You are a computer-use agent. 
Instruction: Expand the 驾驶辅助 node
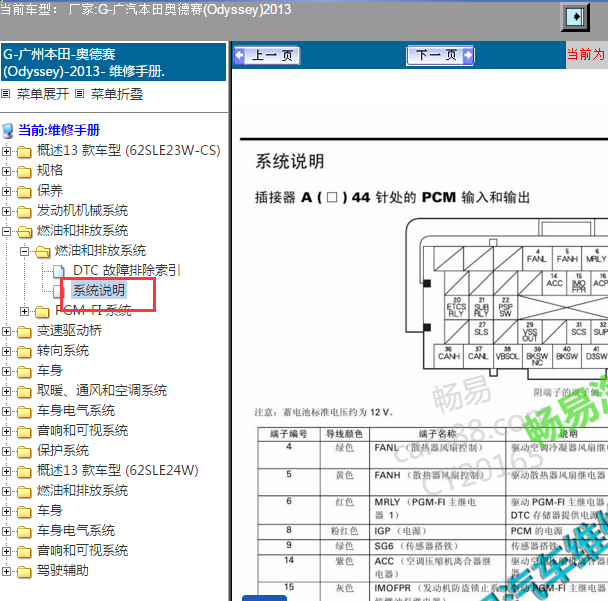pyautogui.click(x=6, y=571)
